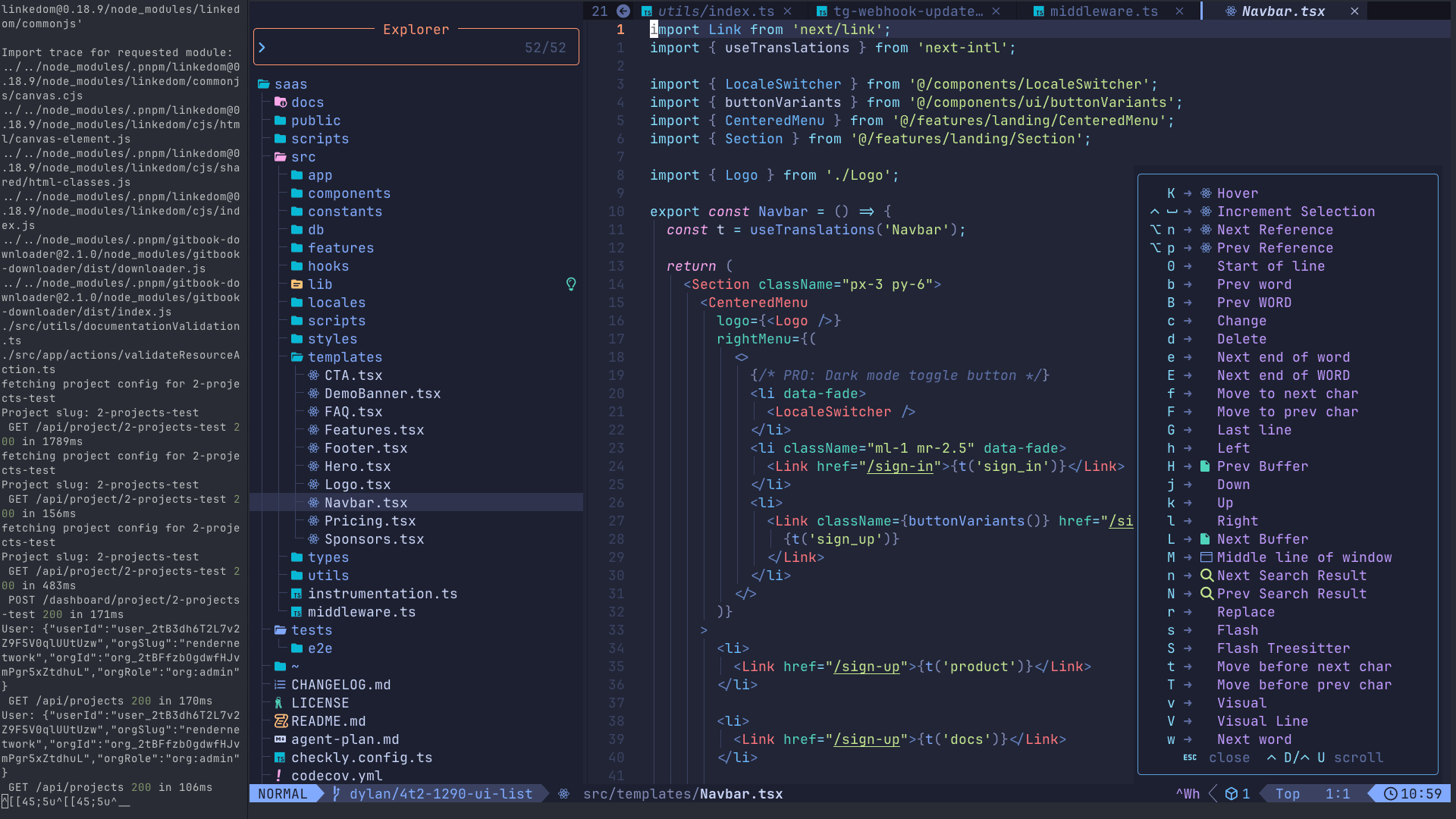The image size is (1456, 819).
Task: Open Sponsors.tsx in file tree
Action: point(374,539)
